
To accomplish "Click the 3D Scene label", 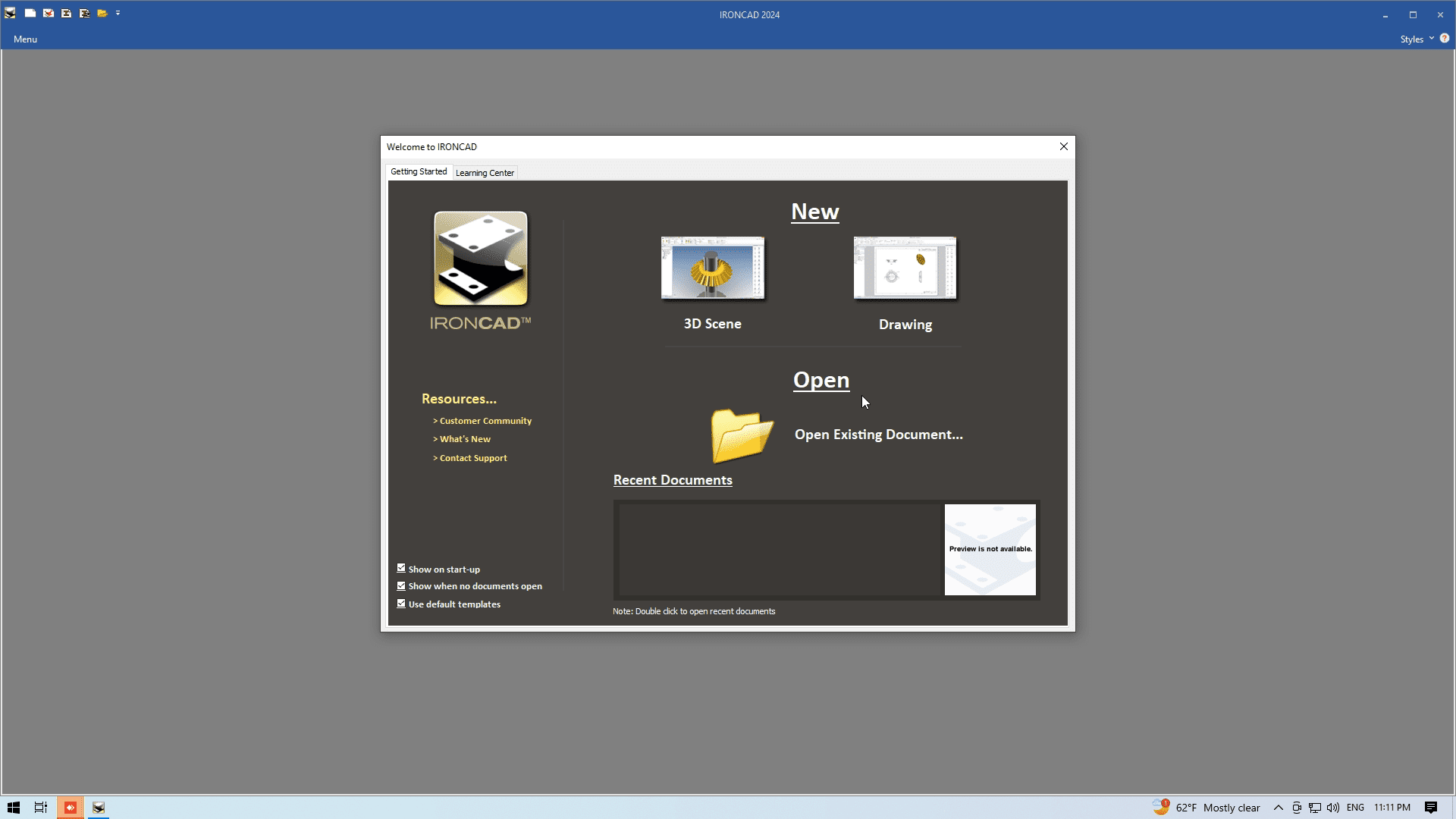I will 712,324.
